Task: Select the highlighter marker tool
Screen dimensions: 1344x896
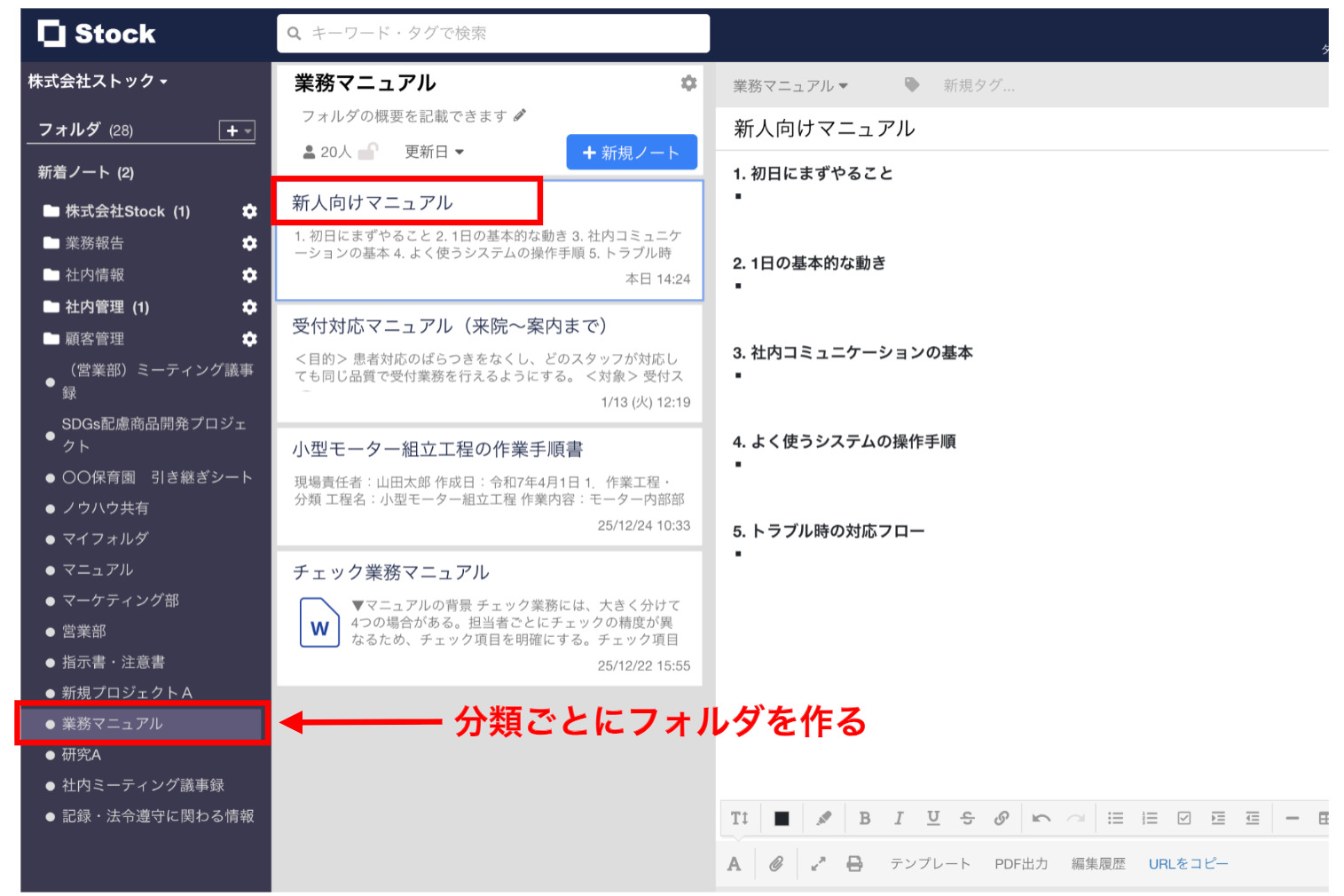Action: click(823, 818)
